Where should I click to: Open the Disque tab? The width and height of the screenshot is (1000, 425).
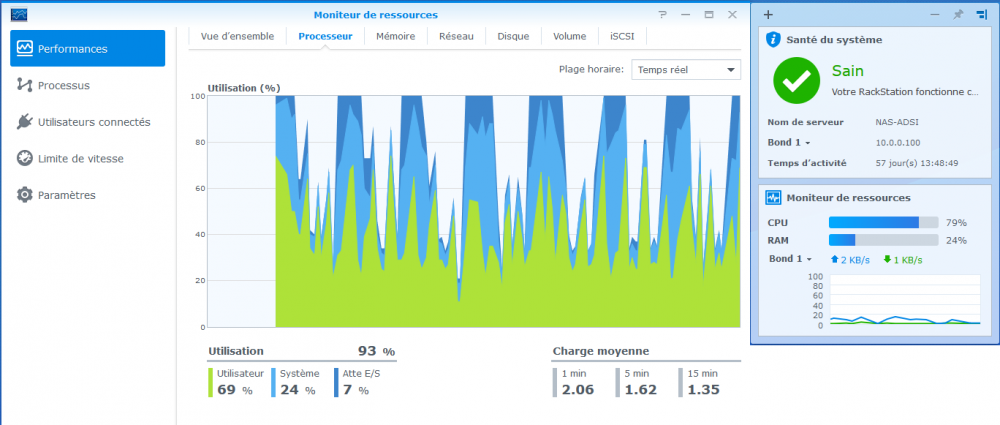[x=513, y=36]
